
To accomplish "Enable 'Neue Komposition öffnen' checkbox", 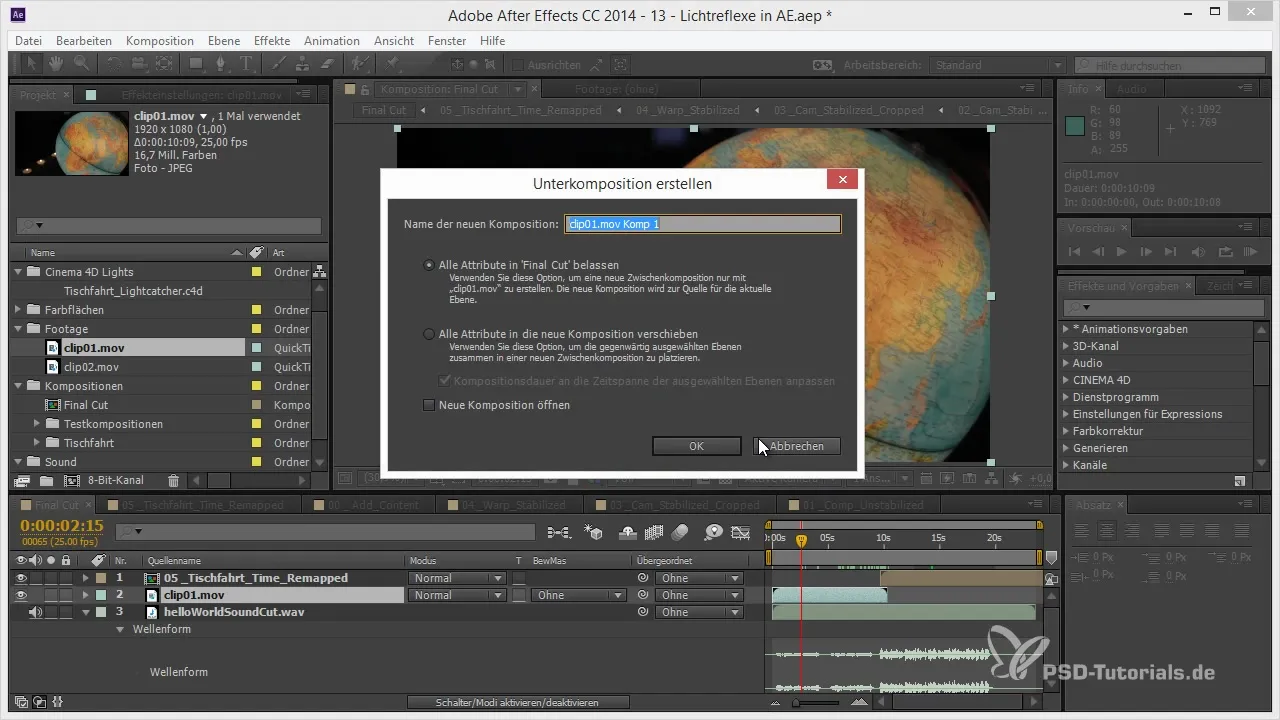I will [429, 405].
